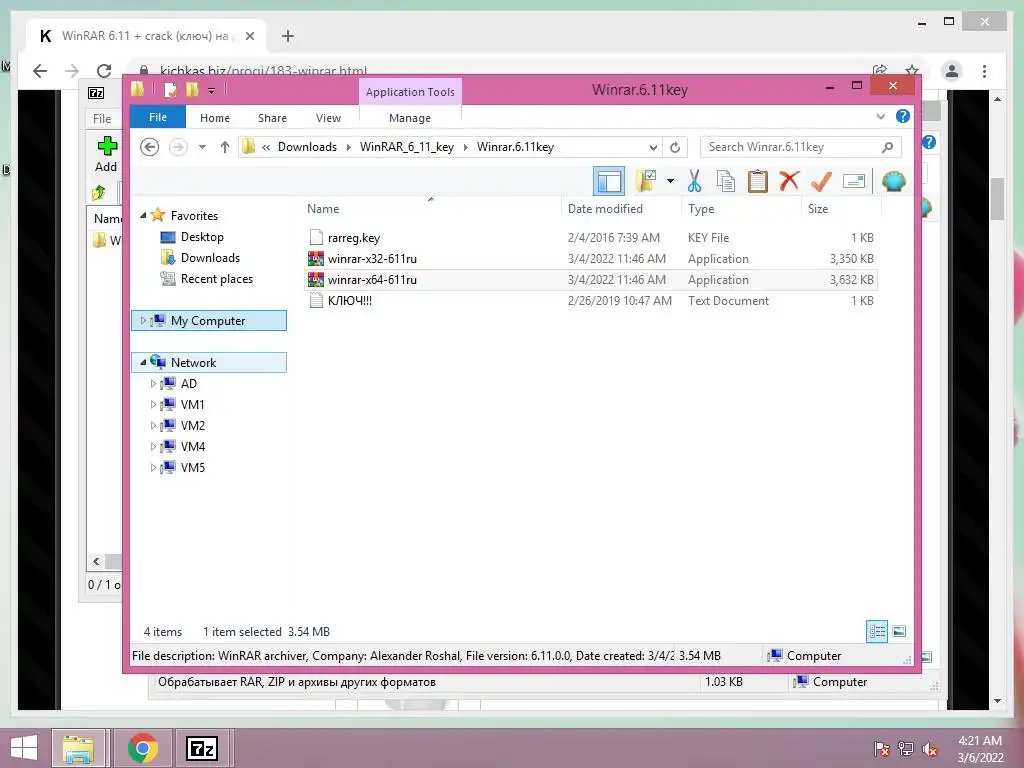Image resolution: width=1024 pixels, height=768 pixels.
Task: Select Recent places in Favorites
Action: pos(216,278)
